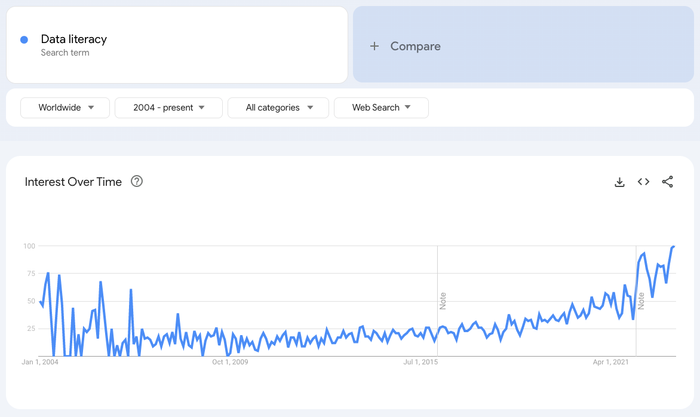Select the Jan 1, 2004 axis label

pos(40,362)
